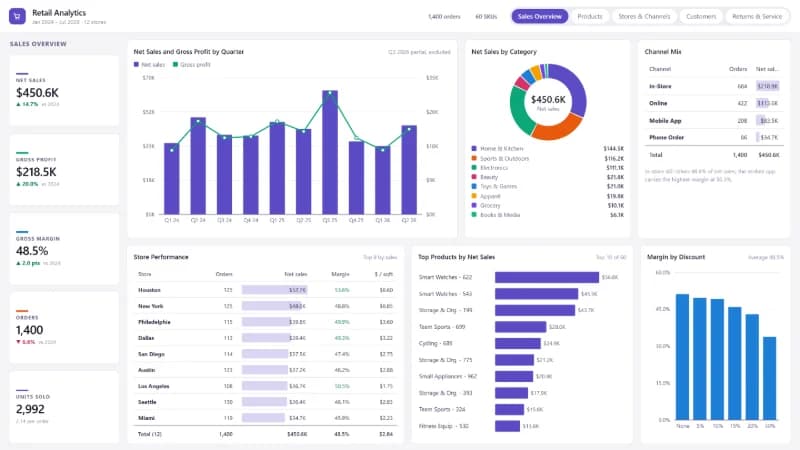The width and height of the screenshot is (800, 450).
Task: Open the Products tab
Action: click(x=590, y=16)
